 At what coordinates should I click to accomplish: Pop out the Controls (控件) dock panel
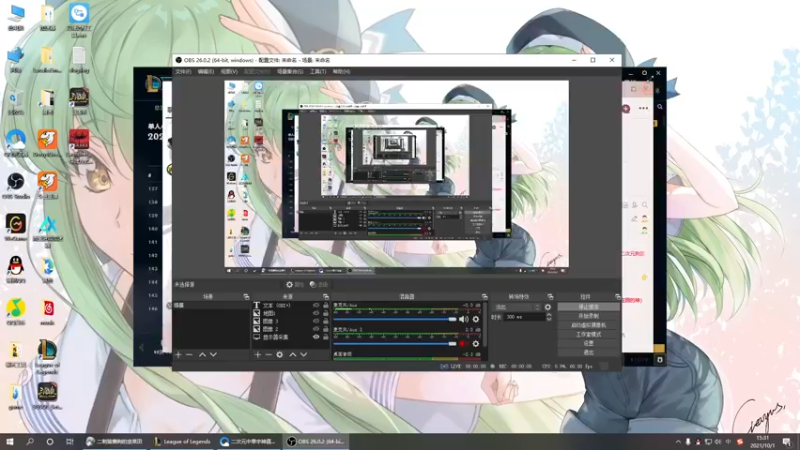617,296
